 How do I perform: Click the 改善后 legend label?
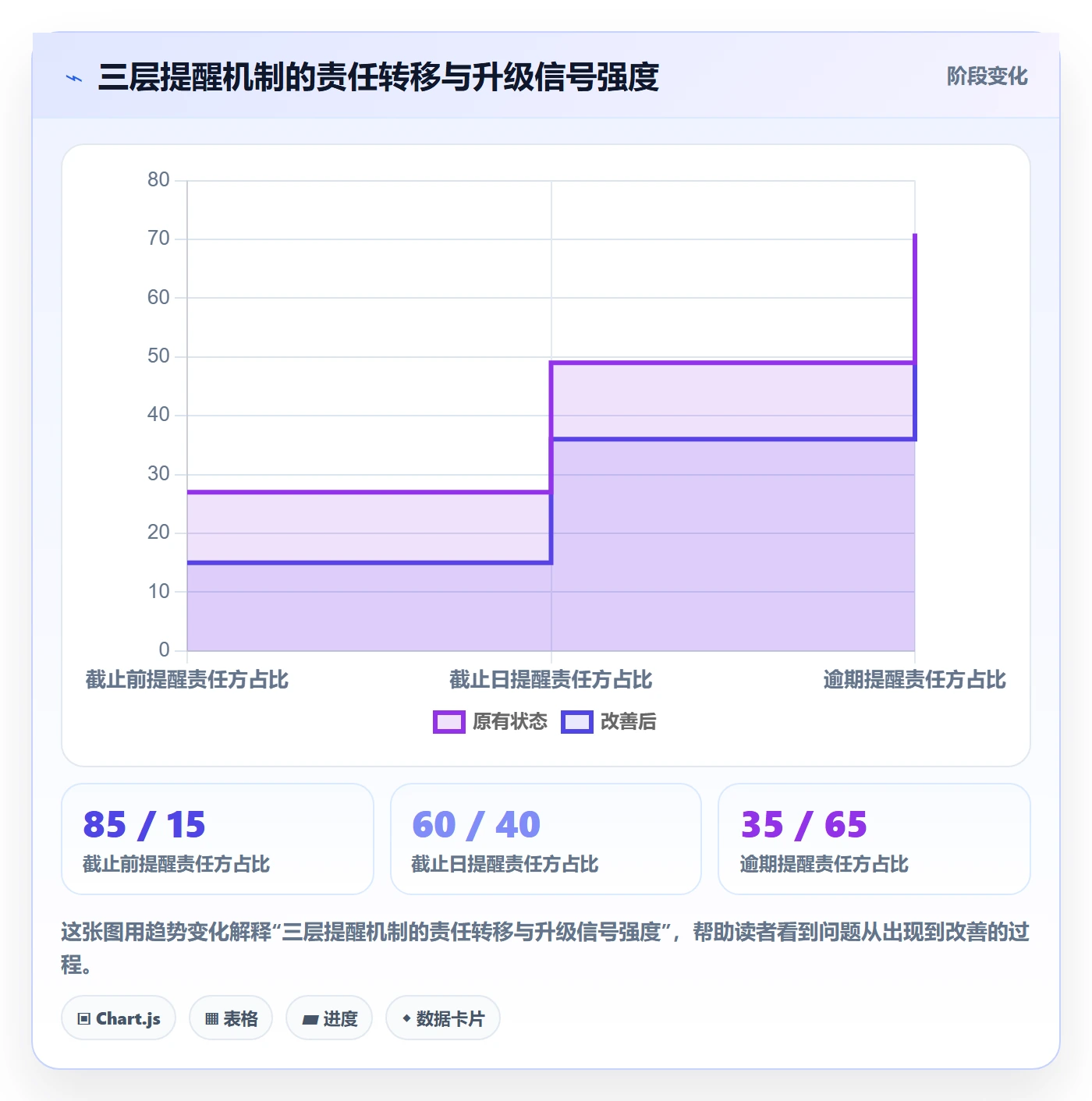[628, 722]
